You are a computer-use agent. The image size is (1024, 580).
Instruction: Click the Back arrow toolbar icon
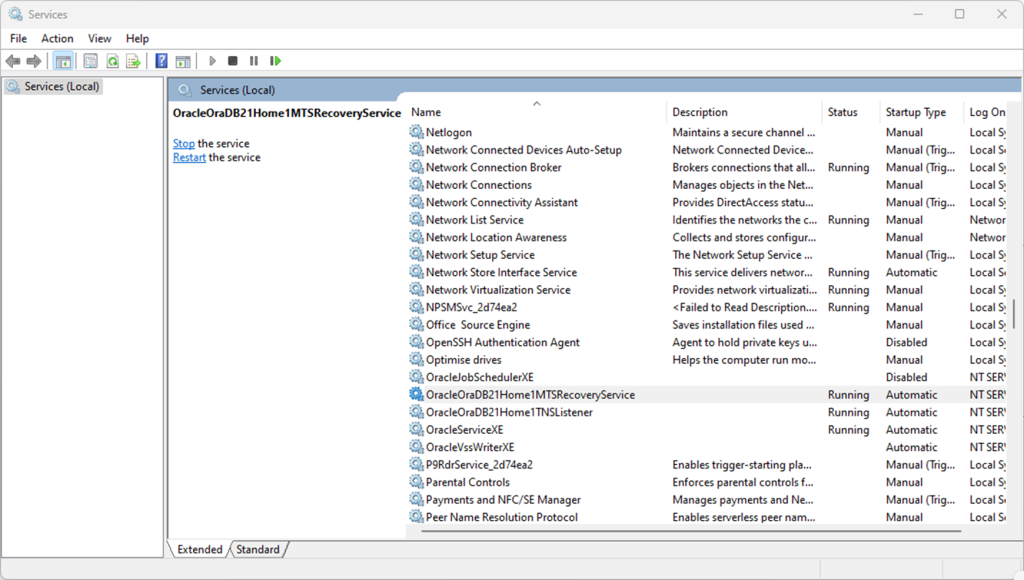(x=13, y=61)
